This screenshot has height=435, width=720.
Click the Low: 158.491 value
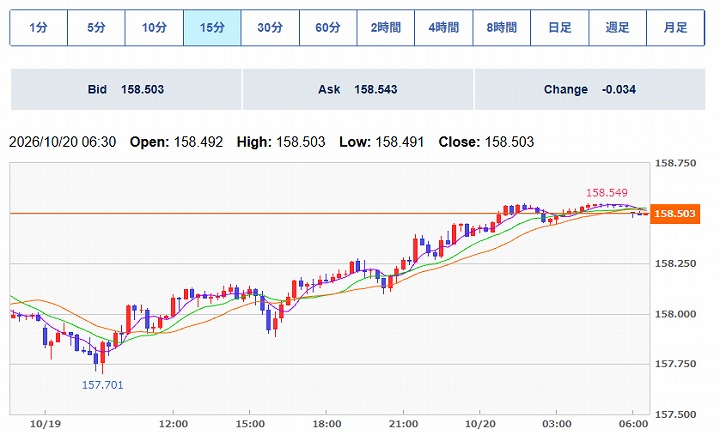pos(382,142)
